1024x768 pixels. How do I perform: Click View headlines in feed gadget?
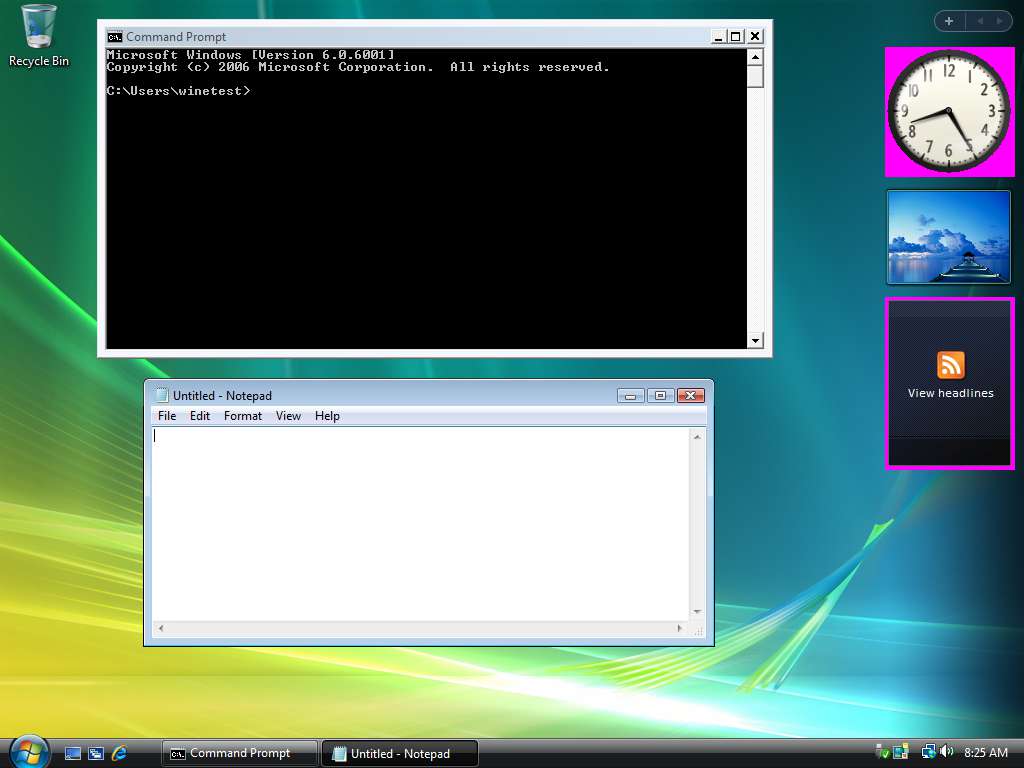coord(950,394)
